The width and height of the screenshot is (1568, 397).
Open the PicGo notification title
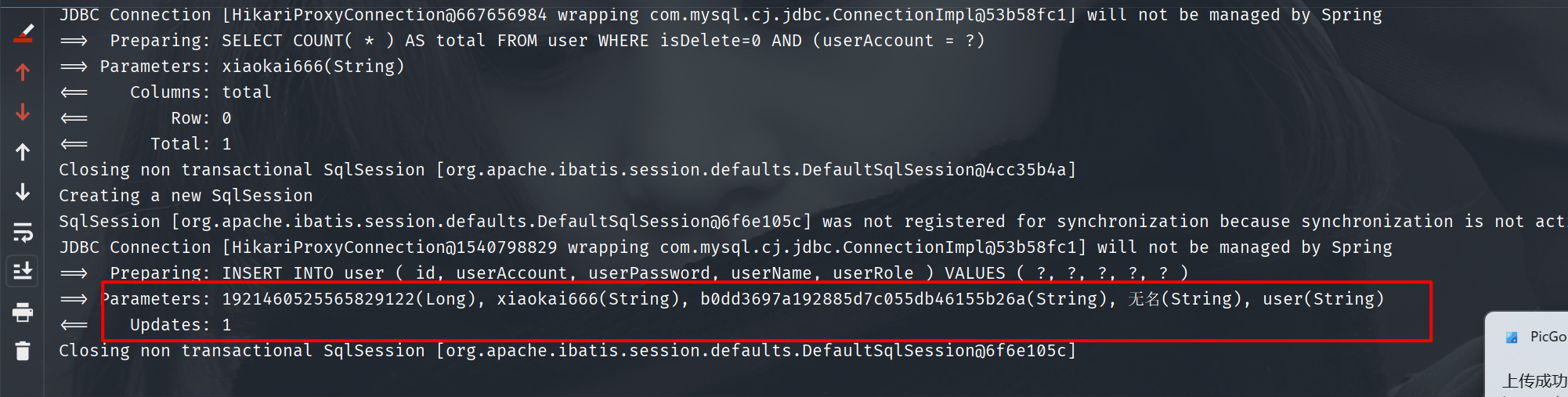[x=1547, y=337]
